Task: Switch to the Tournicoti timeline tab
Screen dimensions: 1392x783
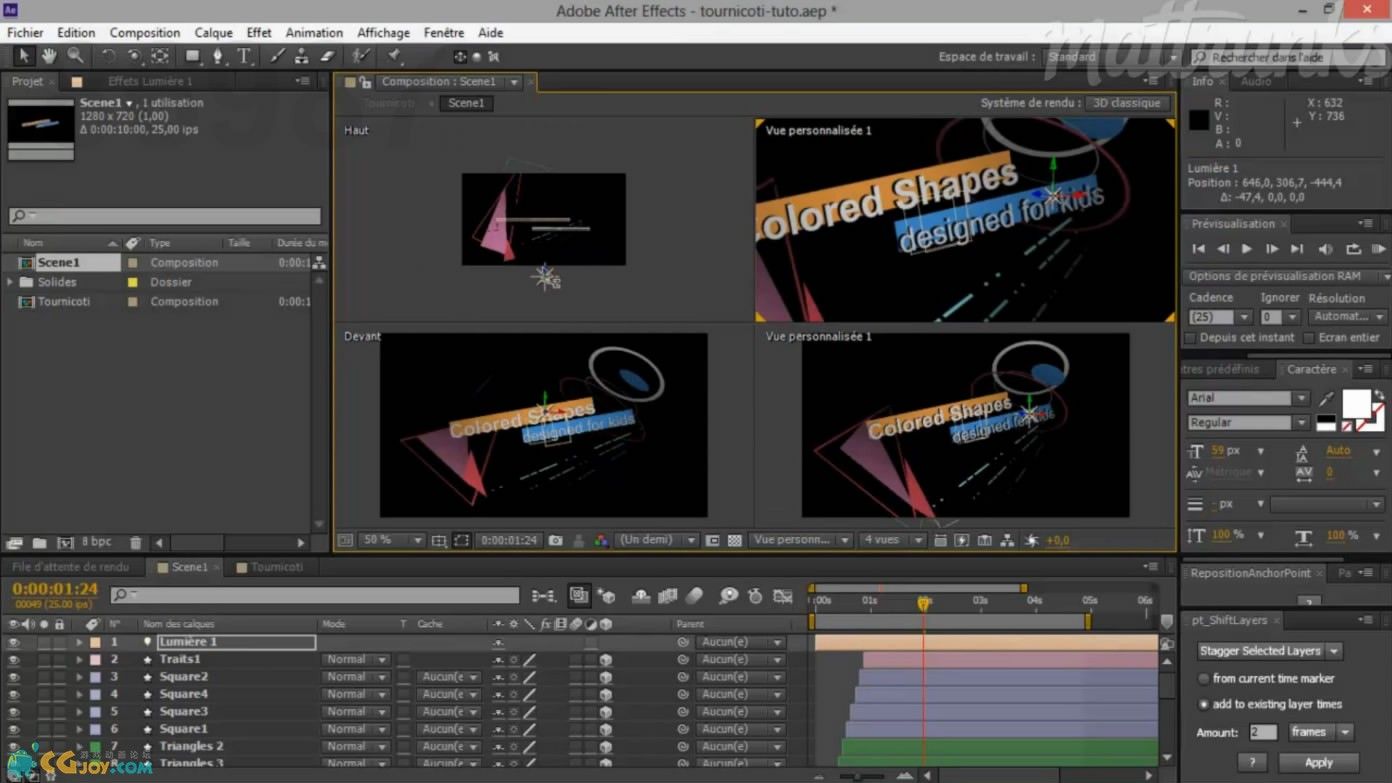Action: click(270, 567)
